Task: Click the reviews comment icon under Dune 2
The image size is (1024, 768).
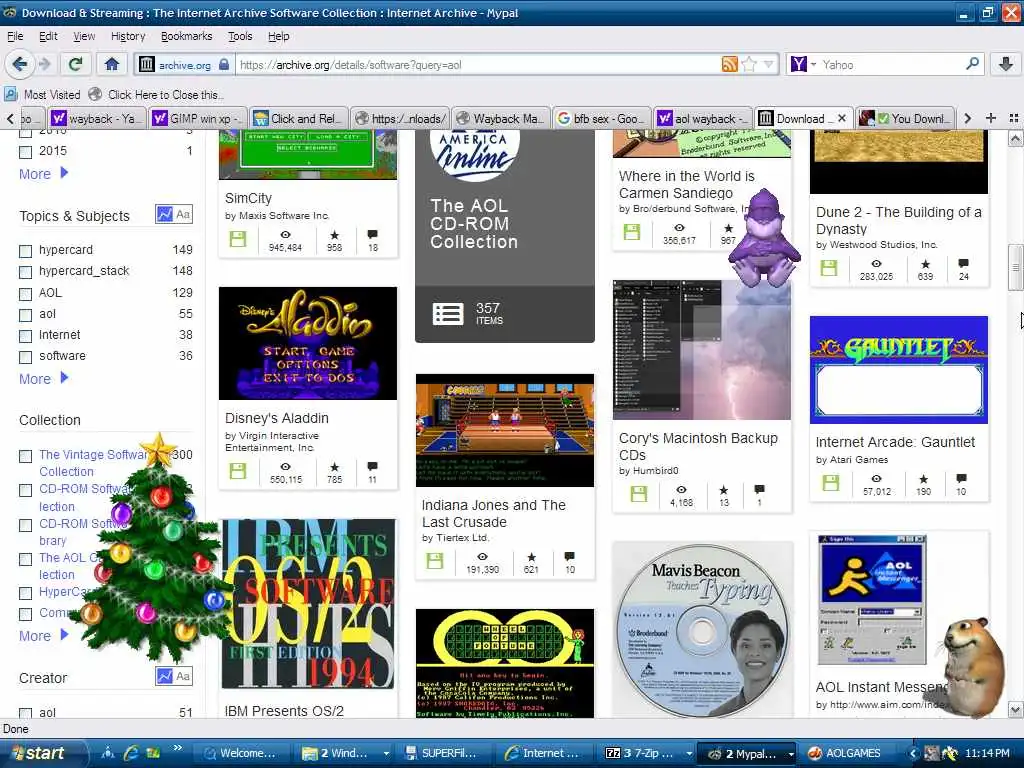Action: tap(963, 264)
